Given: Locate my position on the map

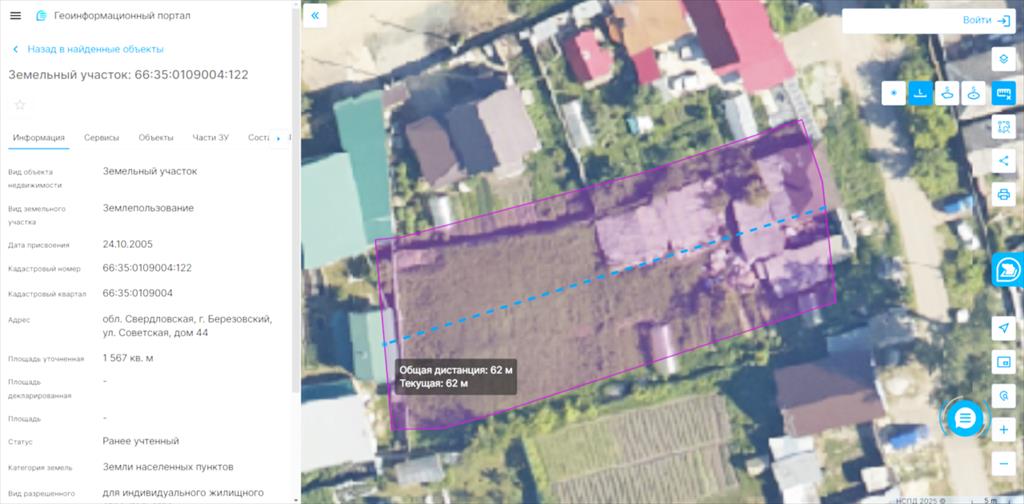Looking at the screenshot, I should click(1003, 328).
